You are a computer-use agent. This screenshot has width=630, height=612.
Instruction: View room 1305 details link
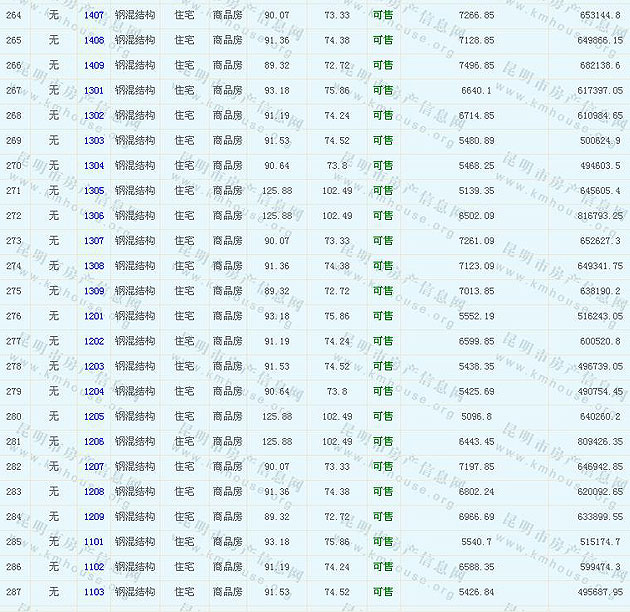(94, 190)
